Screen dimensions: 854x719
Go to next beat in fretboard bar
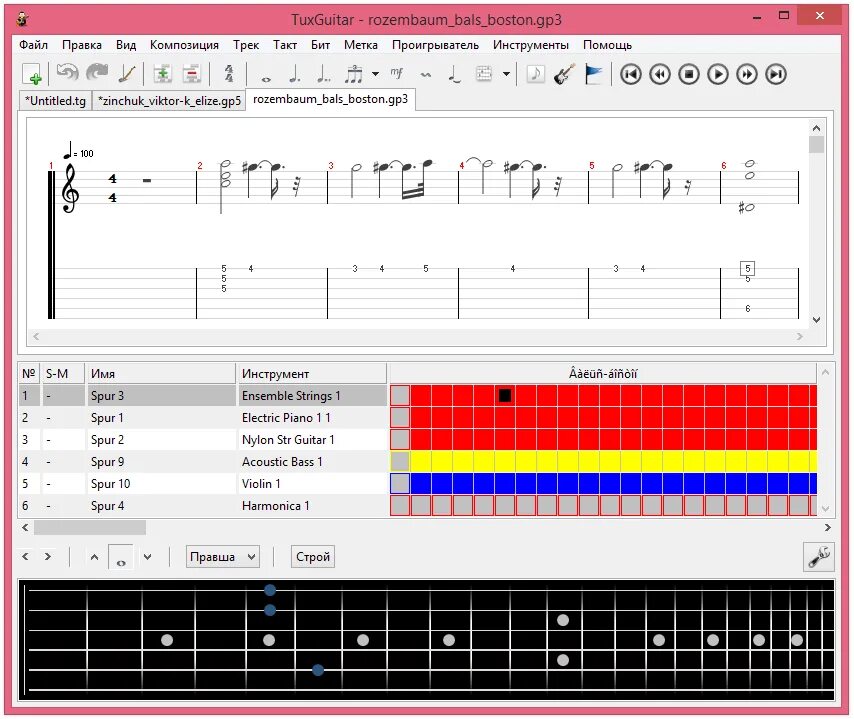click(x=48, y=557)
